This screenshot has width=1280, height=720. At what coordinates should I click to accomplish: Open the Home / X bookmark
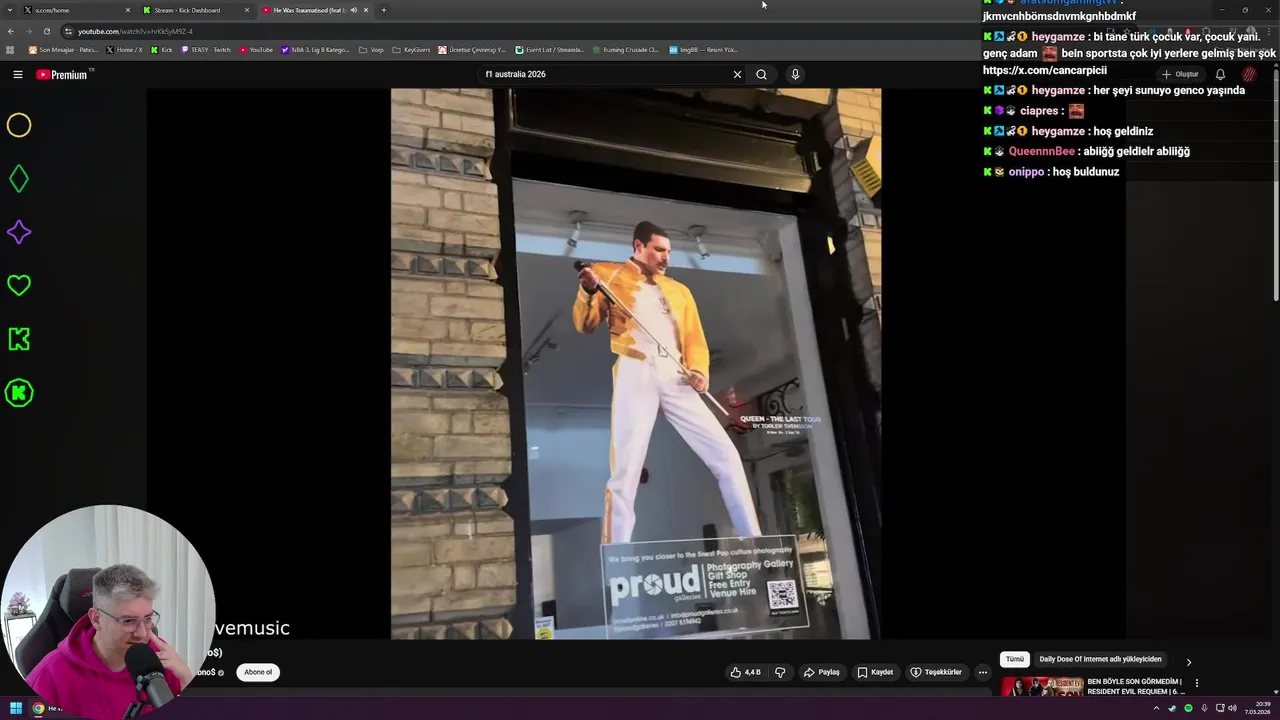pyautogui.click(x=124, y=49)
